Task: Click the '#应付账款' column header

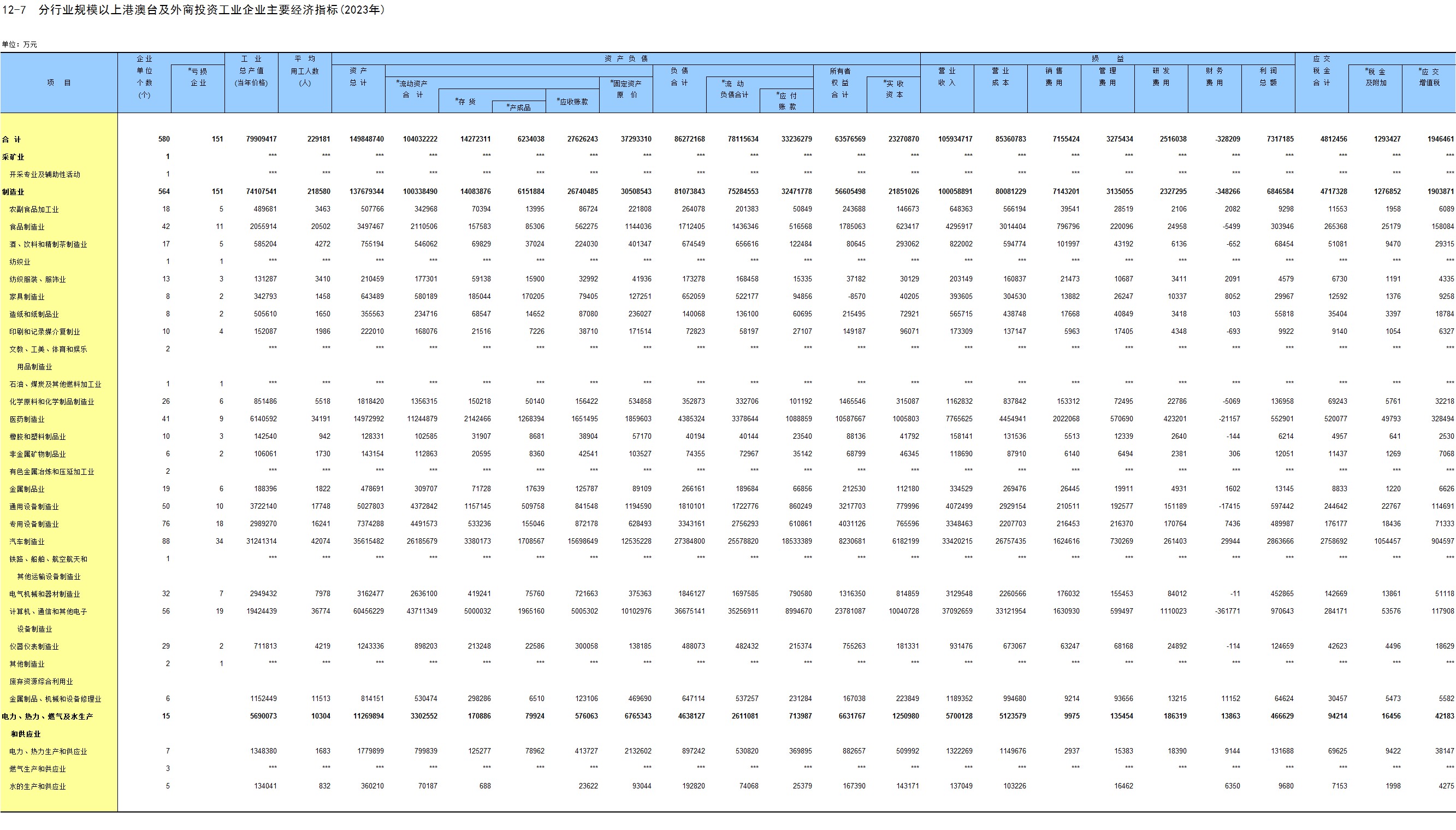Action: coord(786,101)
